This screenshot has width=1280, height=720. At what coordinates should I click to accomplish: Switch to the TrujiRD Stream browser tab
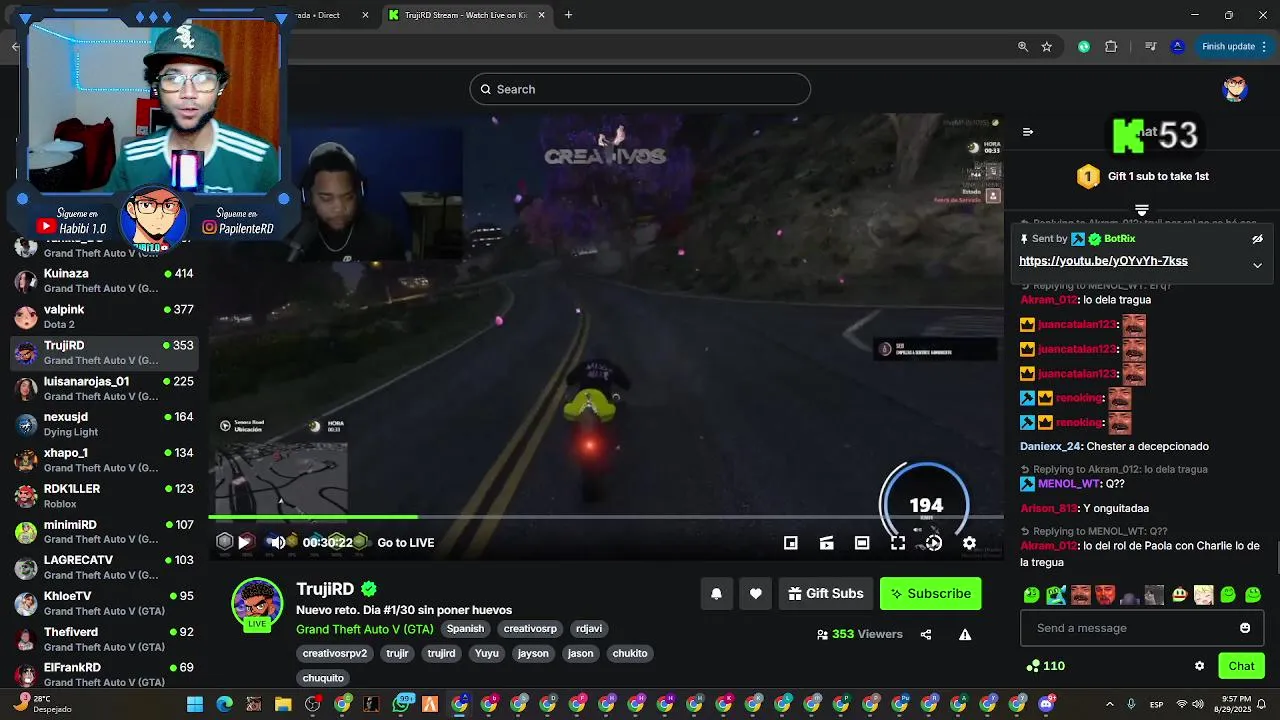tap(466, 15)
